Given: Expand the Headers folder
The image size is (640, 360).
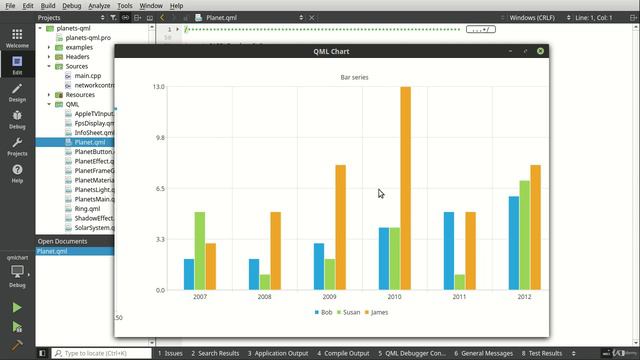Looking at the screenshot, I should [49, 57].
